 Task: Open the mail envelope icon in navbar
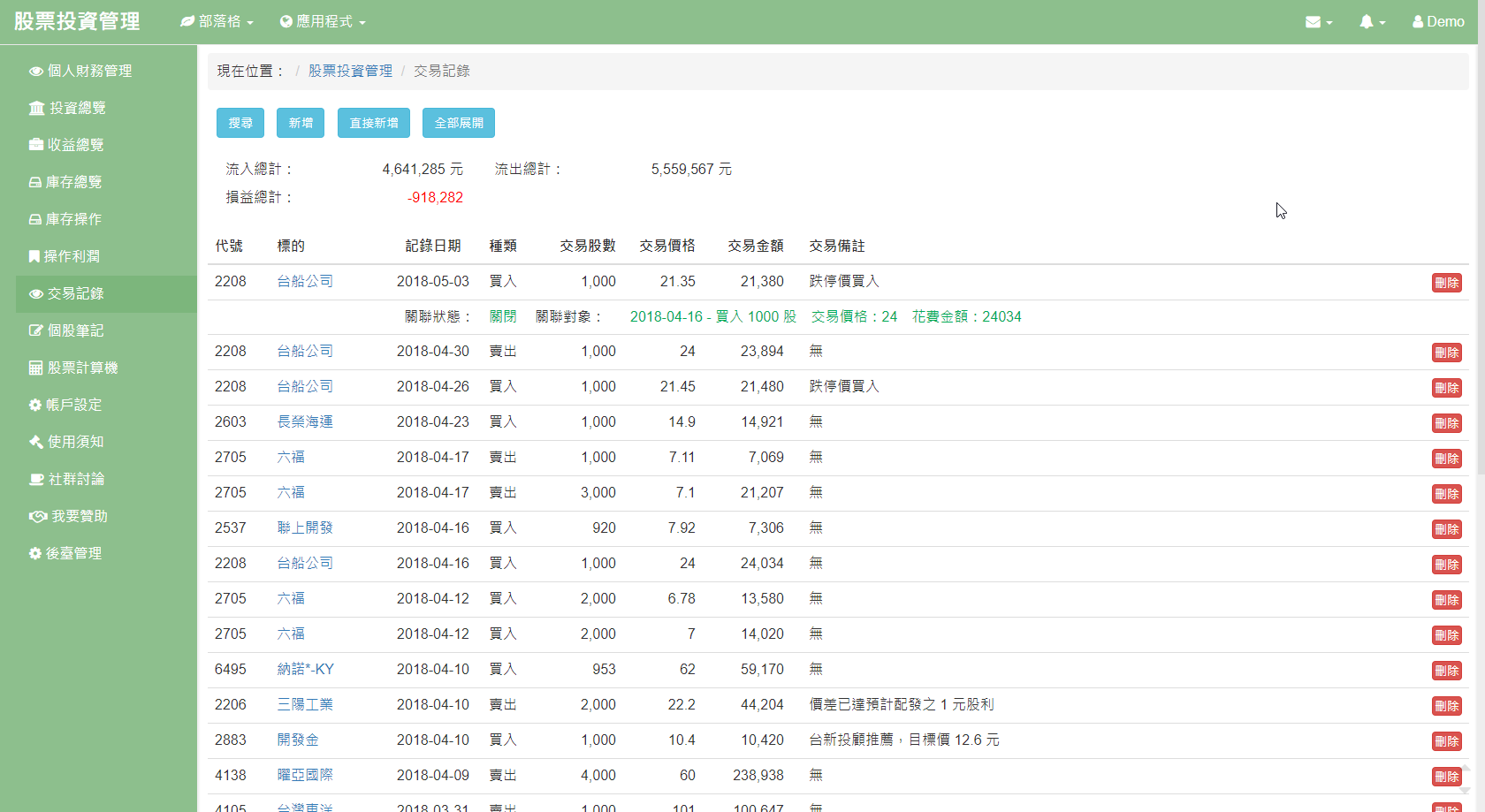point(1314,22)
